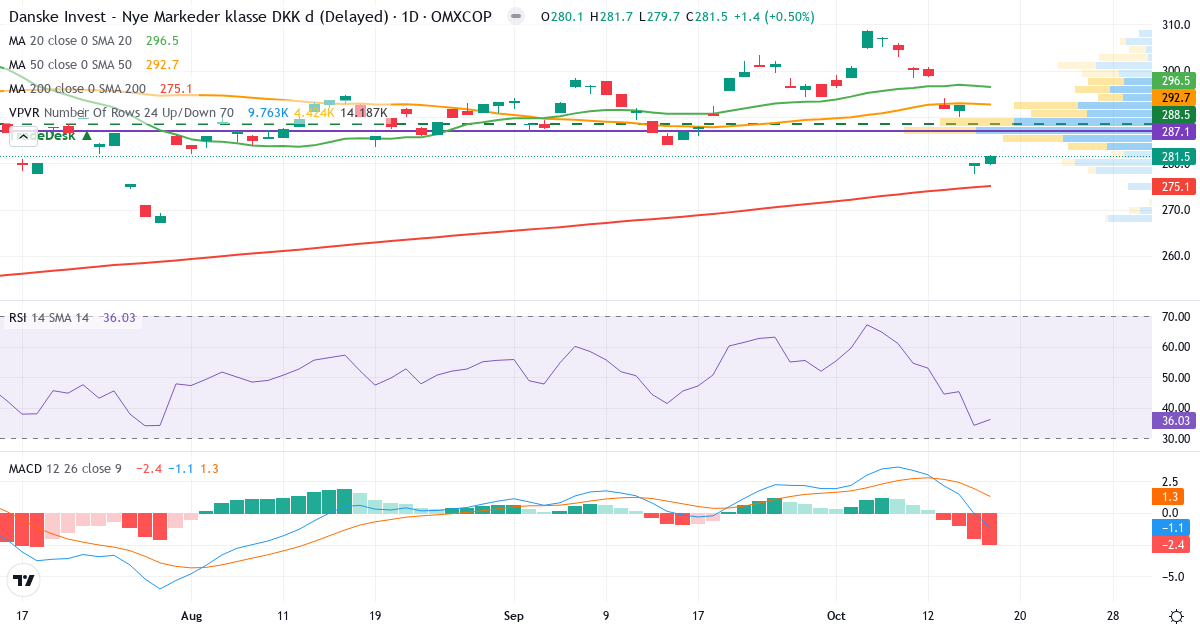Click the red 275.1 price axis label
The image size is (1200, 630).
[x=1175, y=187]
